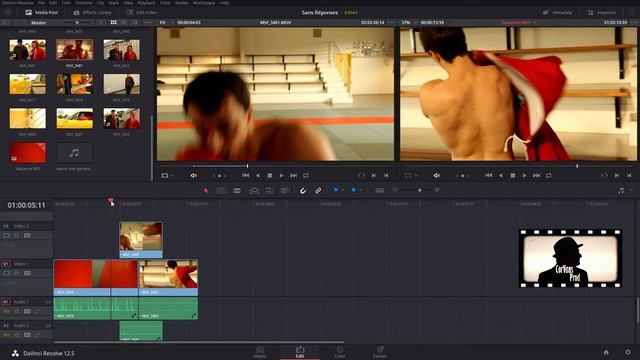
Task: Set mark in point in source viewer
Action: pos(374,176)
